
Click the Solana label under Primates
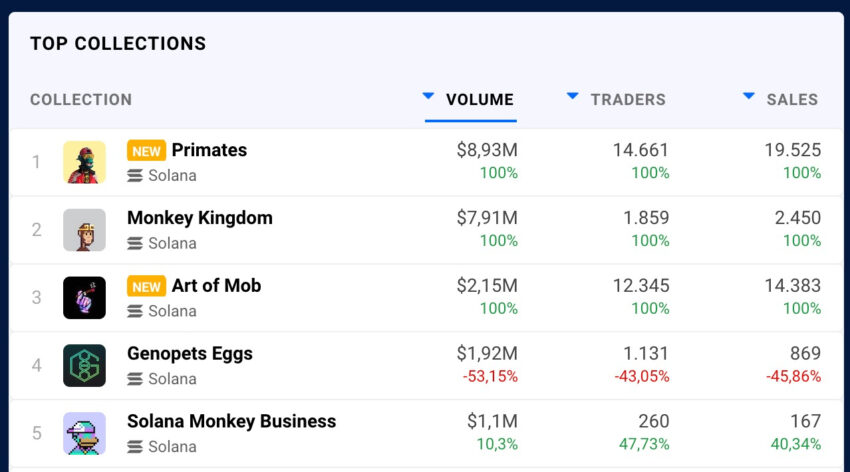pyautogui.click(x=172, y=176)
